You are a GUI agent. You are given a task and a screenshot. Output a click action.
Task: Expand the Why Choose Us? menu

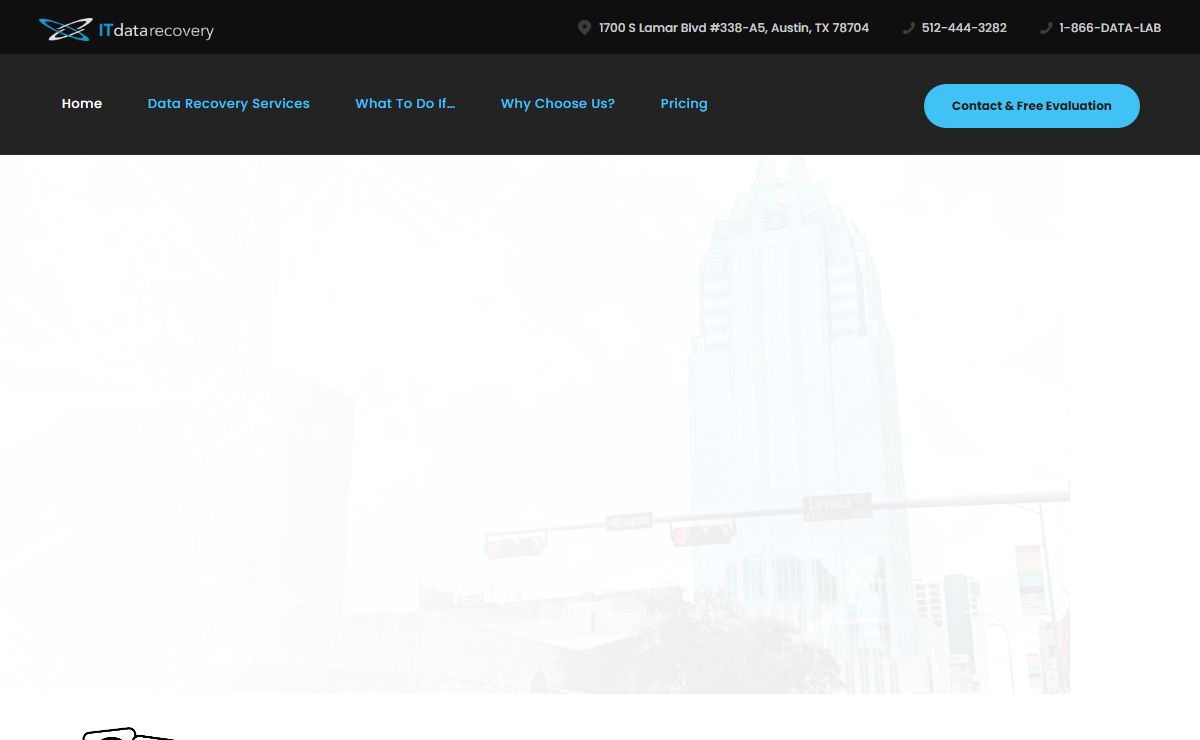[557, 104]
